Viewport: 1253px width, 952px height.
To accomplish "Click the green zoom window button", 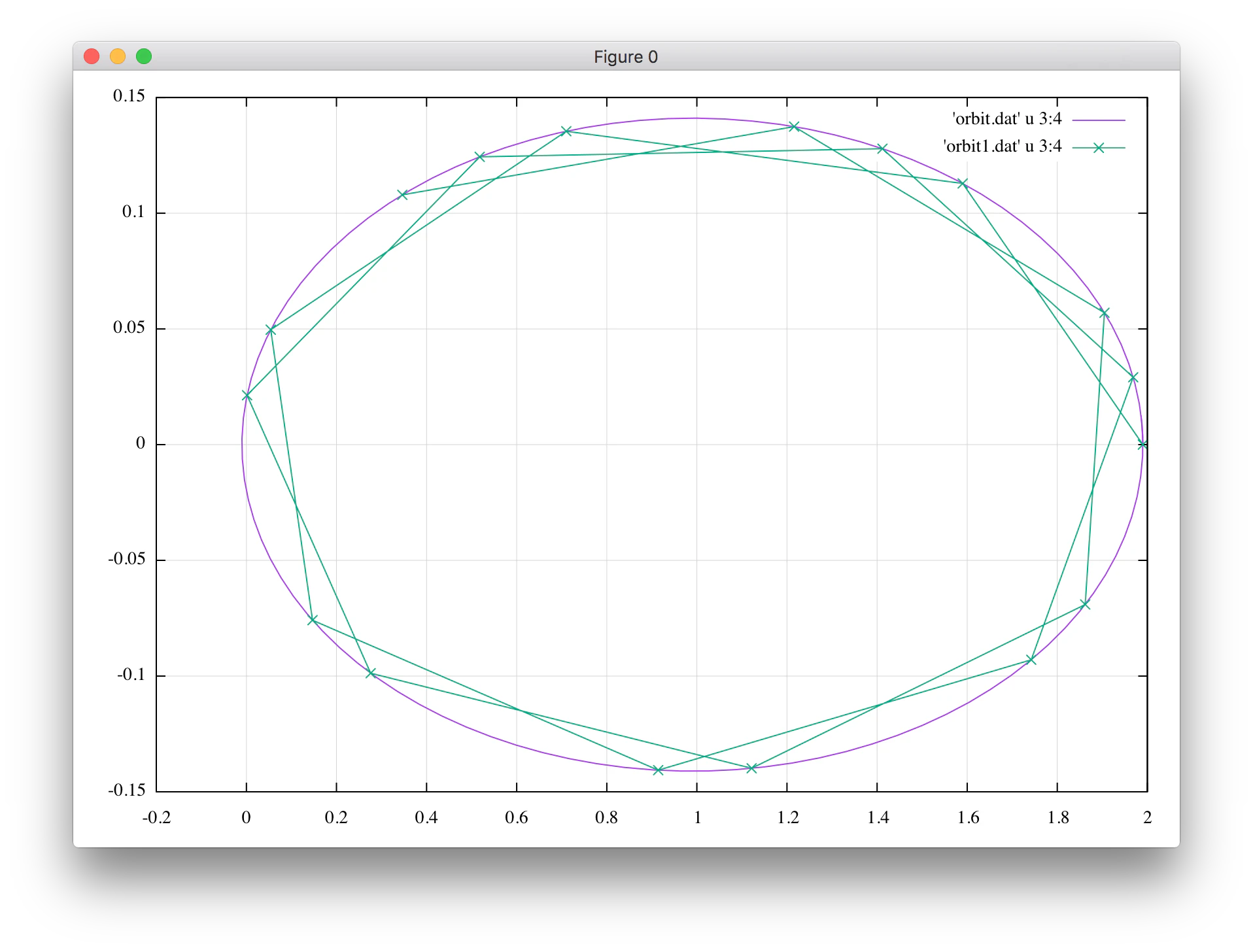I will (x=144, y=57).
